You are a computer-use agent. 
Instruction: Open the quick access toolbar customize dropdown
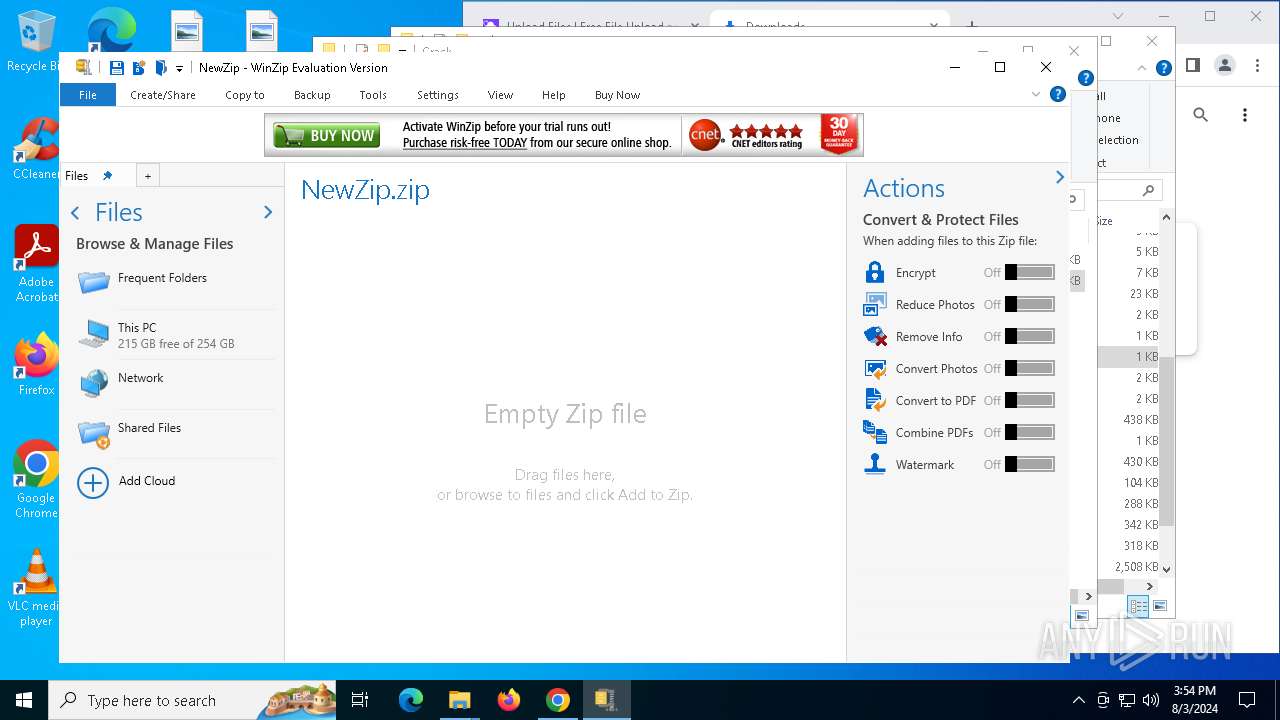(179, 68)
